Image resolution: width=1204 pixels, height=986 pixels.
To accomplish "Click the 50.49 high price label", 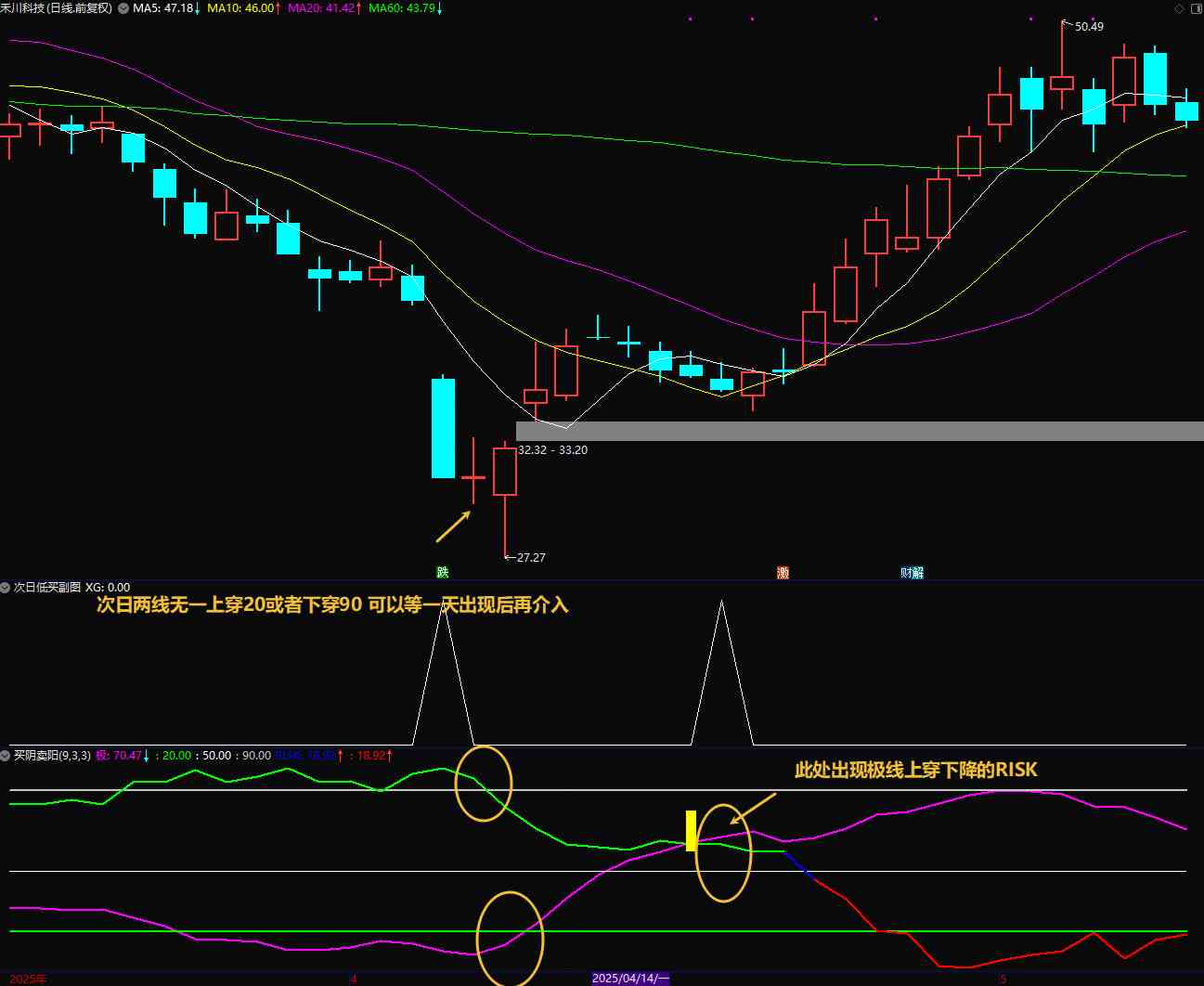I will pyautogui.click(x=1089, y=27).
